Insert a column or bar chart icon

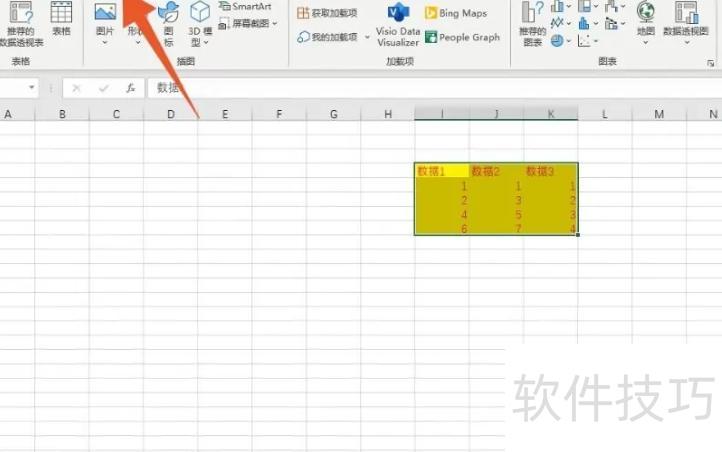(557, 6)
